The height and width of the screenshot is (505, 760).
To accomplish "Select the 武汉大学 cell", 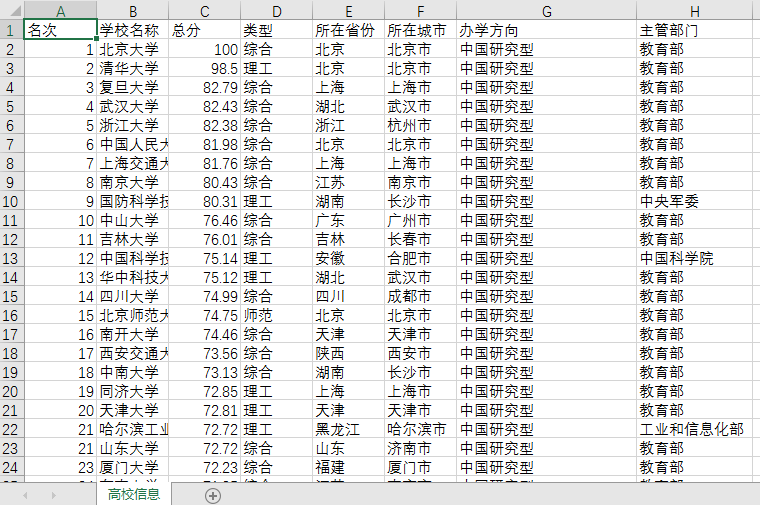I will [x=133, y=106].
